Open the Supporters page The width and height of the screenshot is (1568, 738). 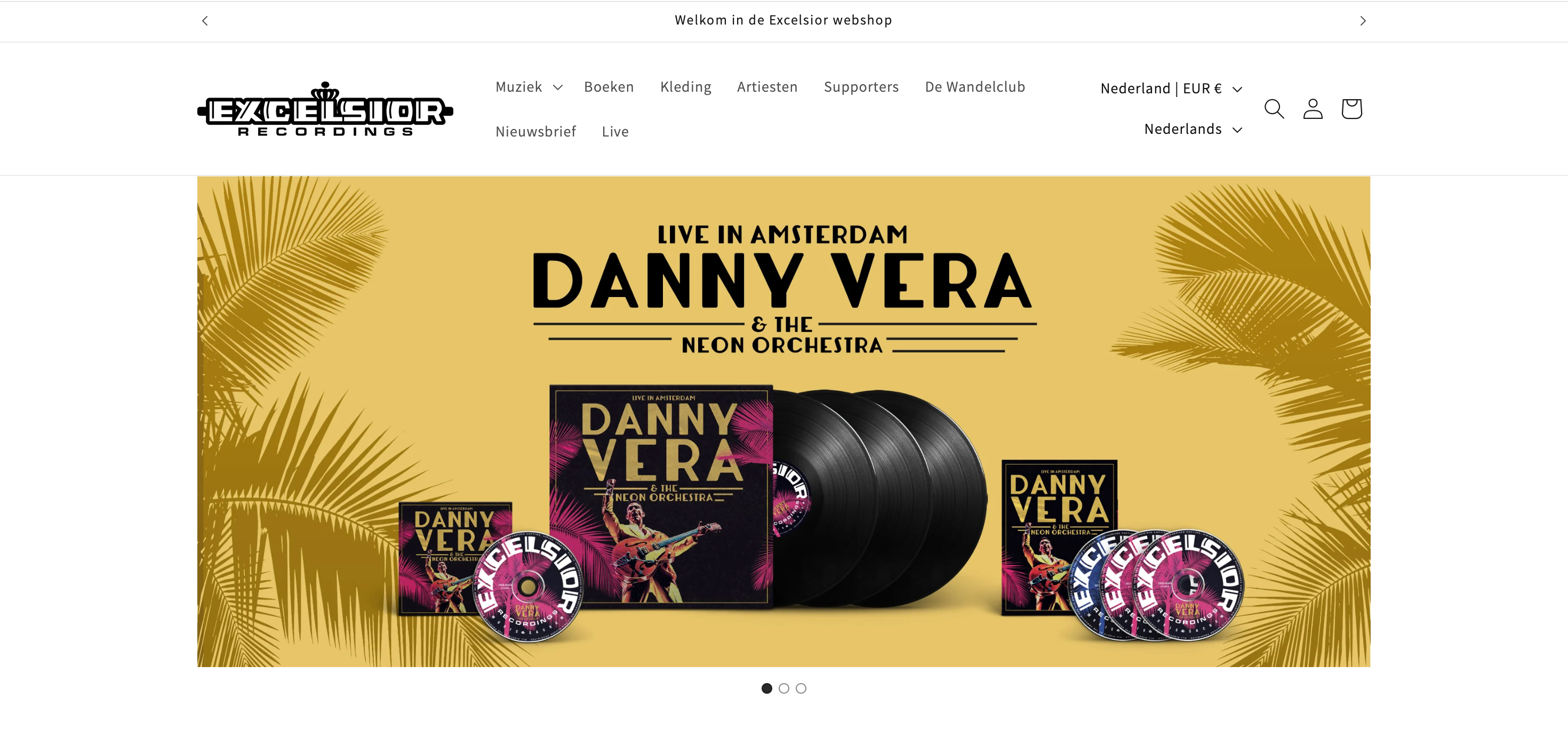point(861,87)
